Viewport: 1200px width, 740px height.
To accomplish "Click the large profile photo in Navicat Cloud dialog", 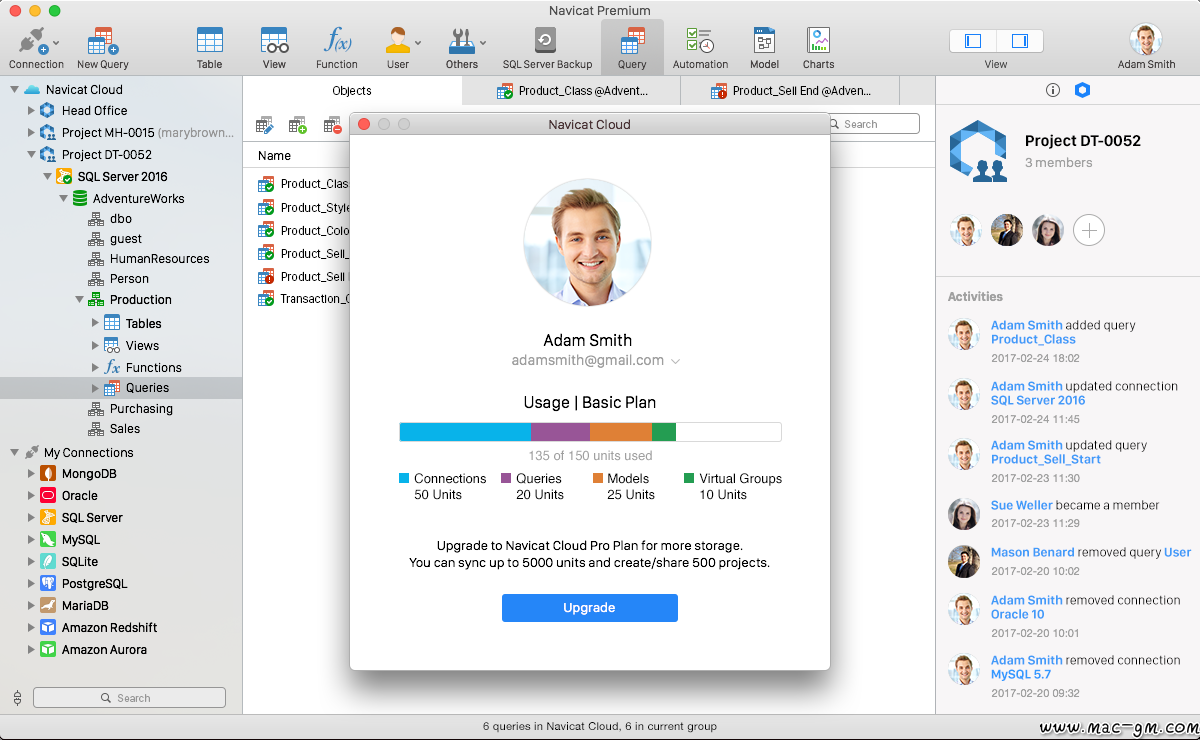I will (588, 243).
